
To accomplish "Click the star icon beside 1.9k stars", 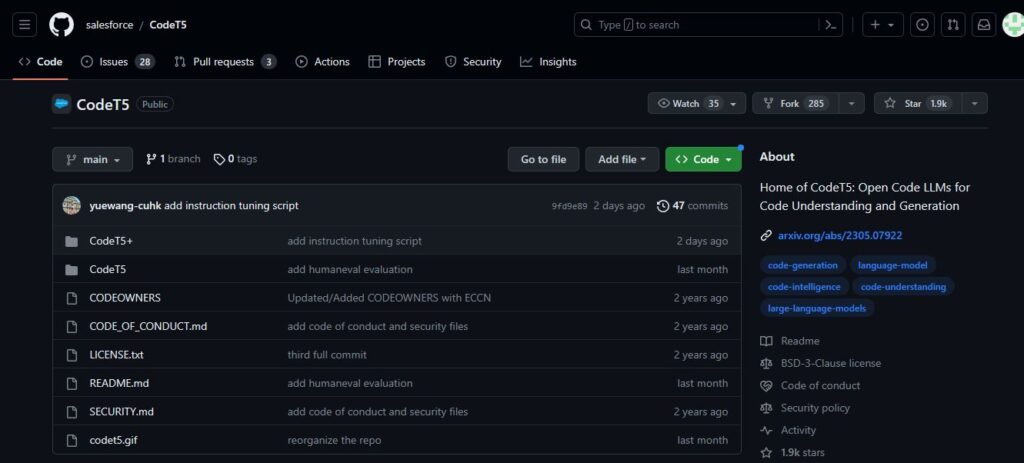I will 766,453.
